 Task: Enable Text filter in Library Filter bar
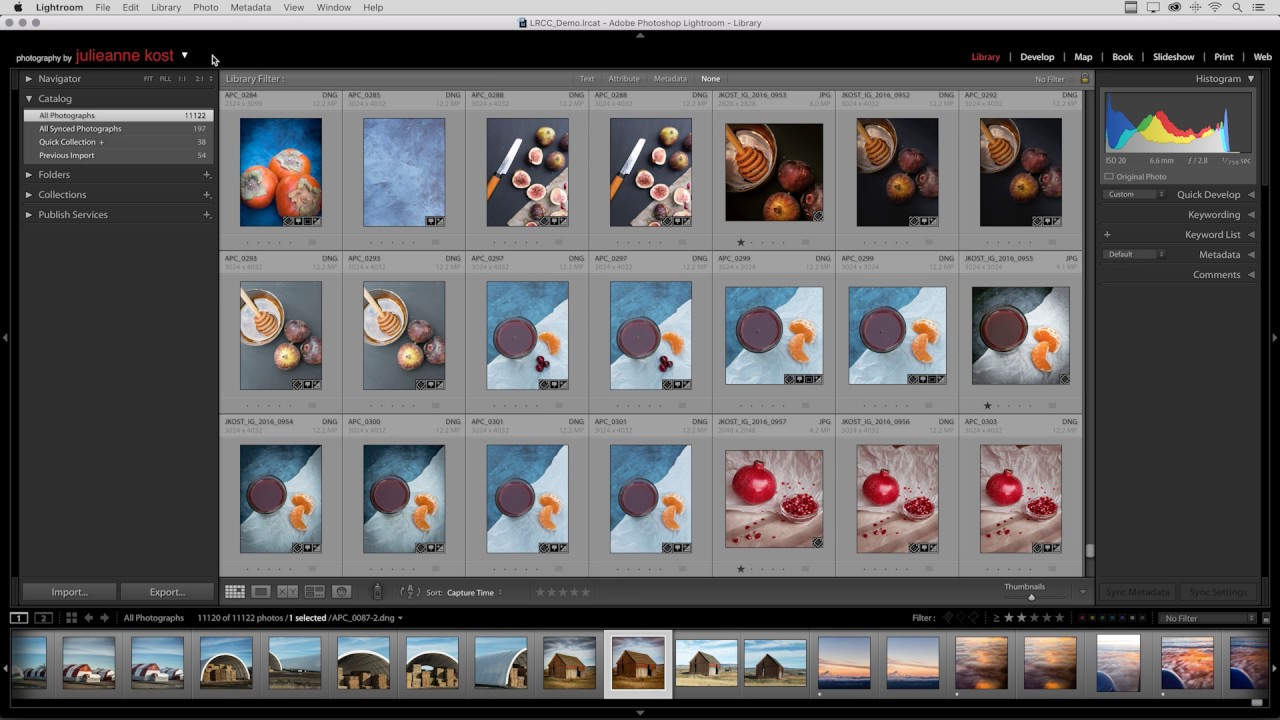click(587, 79)
